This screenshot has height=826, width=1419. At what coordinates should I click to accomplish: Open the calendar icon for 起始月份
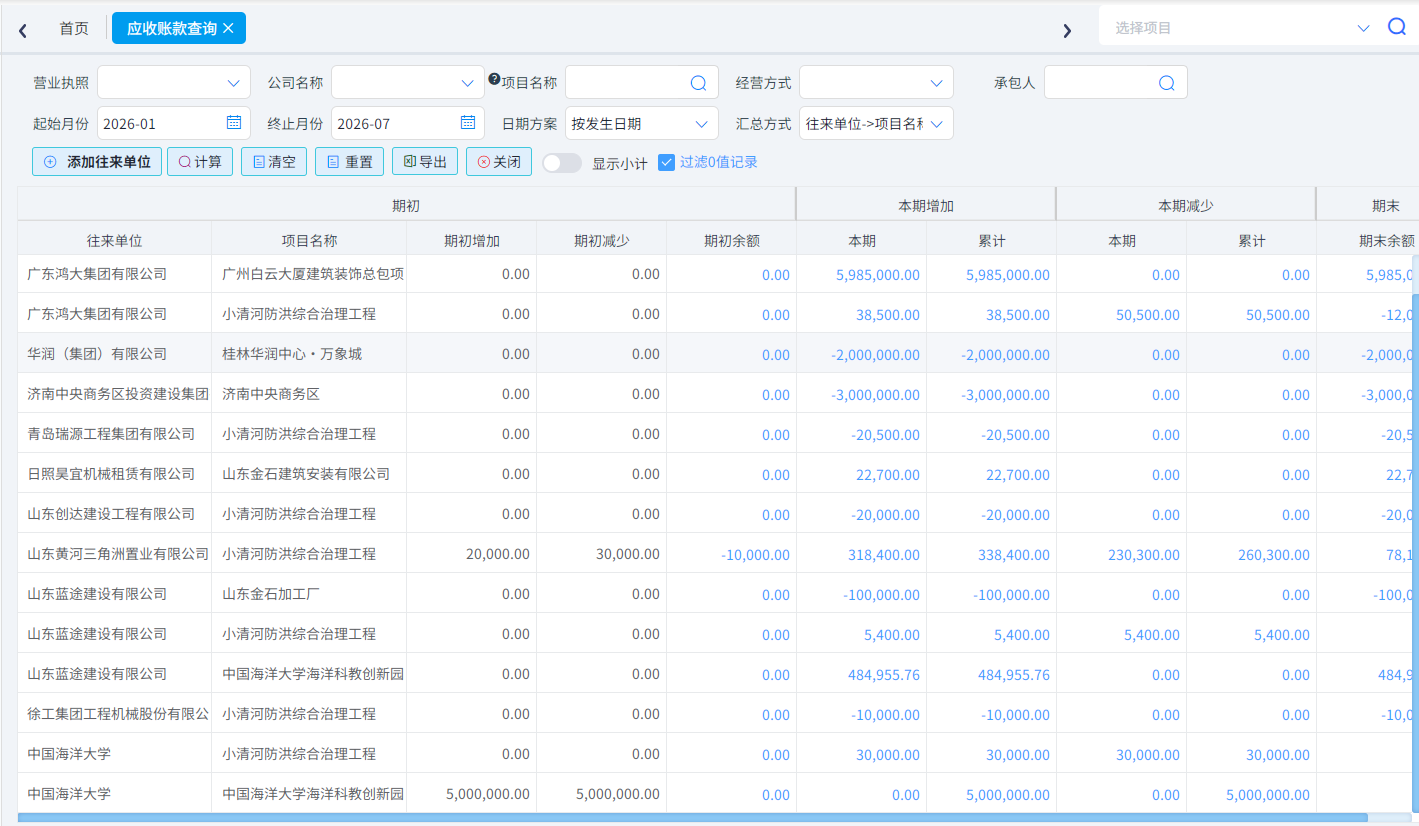234,123
